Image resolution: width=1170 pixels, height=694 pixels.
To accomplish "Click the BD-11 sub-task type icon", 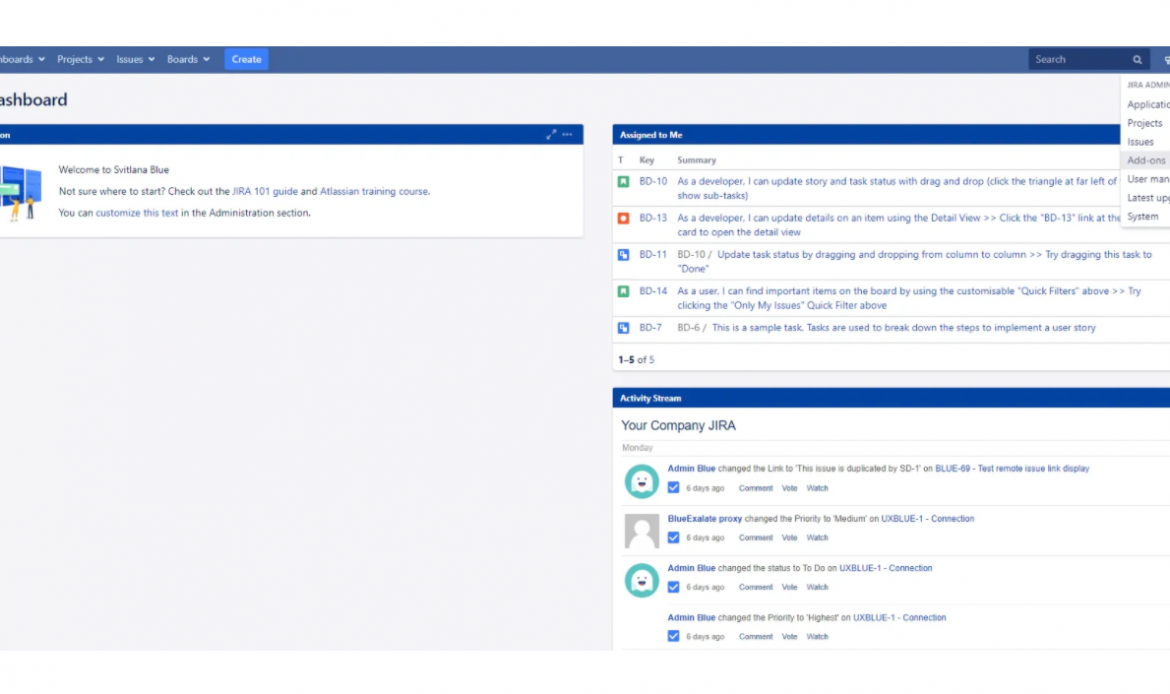I will [x=623, y=254].
